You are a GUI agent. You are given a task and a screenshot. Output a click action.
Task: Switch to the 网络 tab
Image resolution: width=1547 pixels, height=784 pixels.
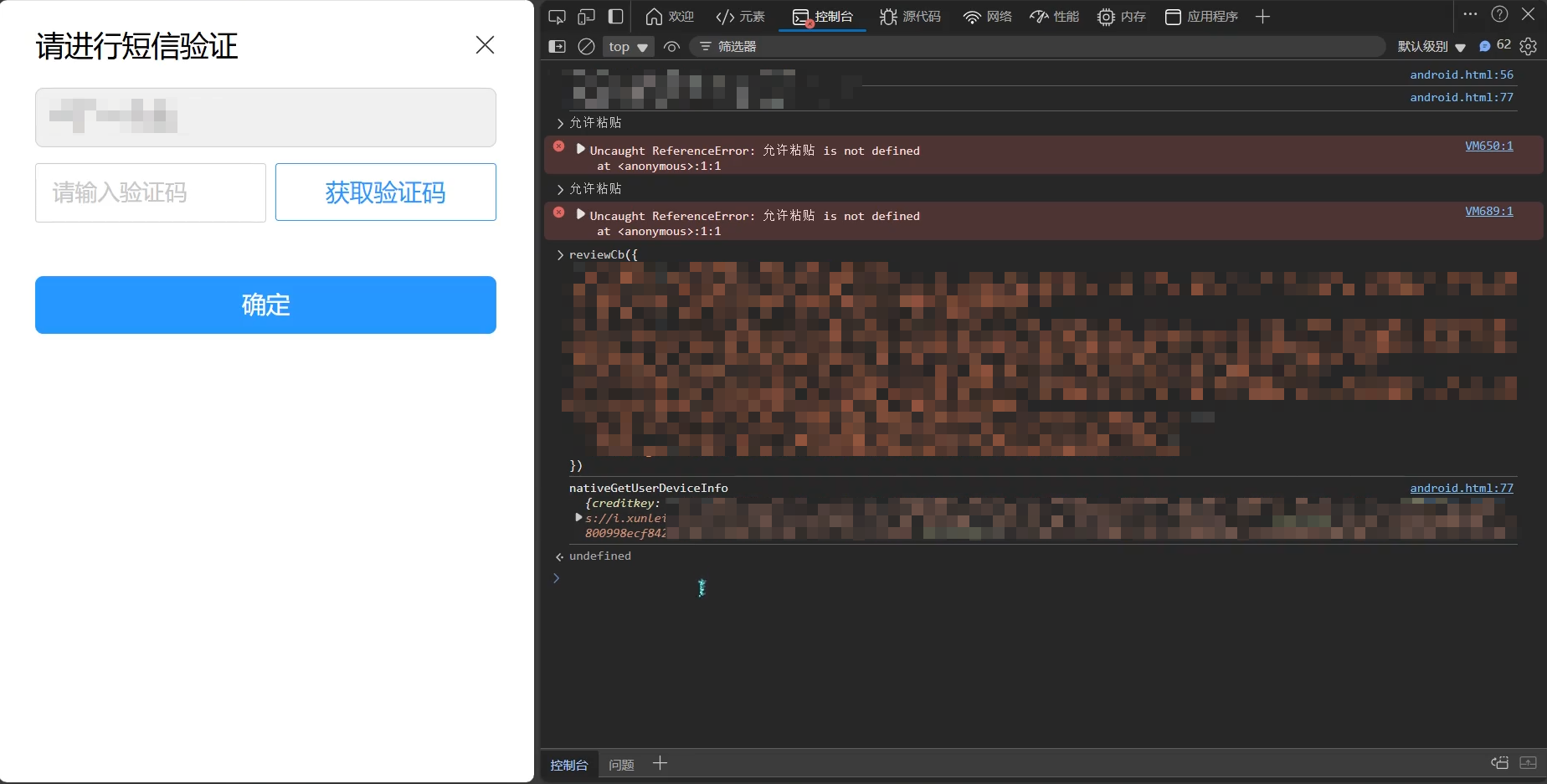tap(988, 17)
